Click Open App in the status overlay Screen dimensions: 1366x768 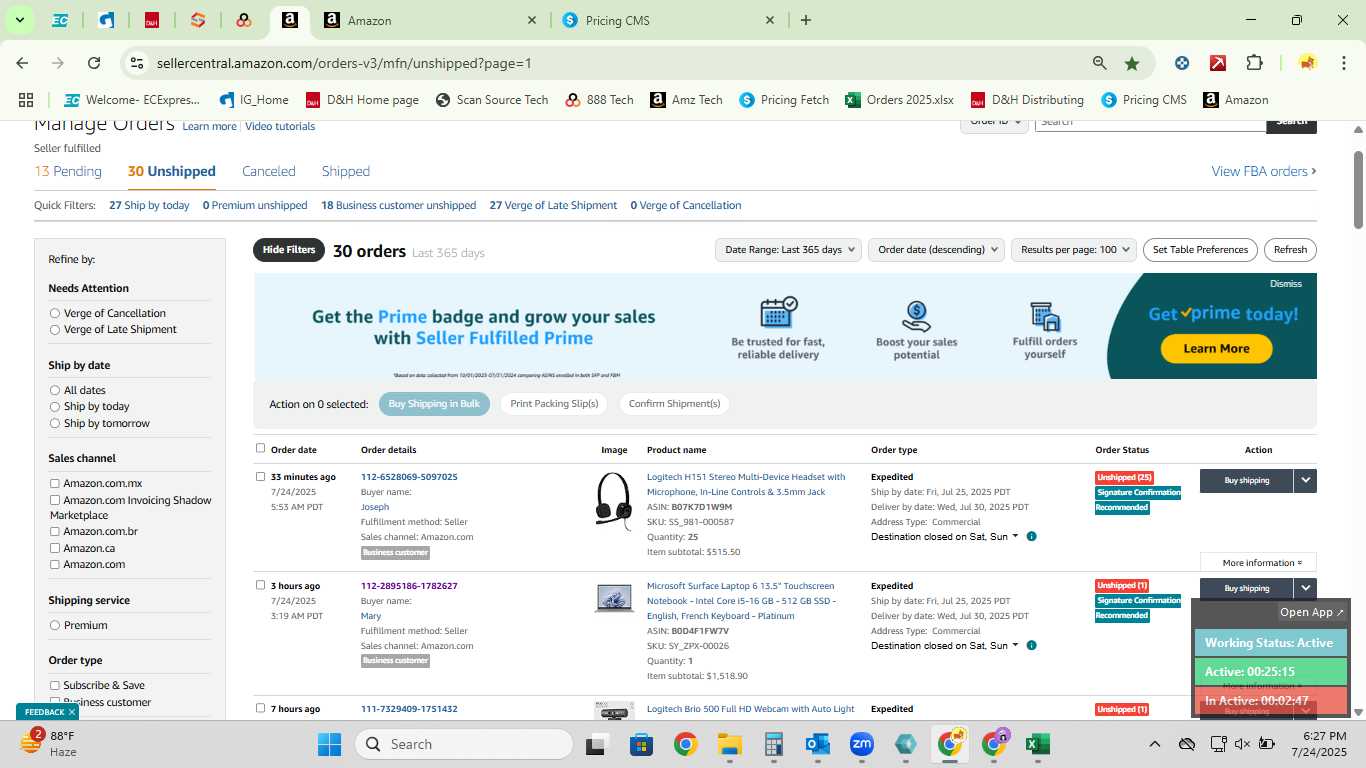pos(1312,612)
